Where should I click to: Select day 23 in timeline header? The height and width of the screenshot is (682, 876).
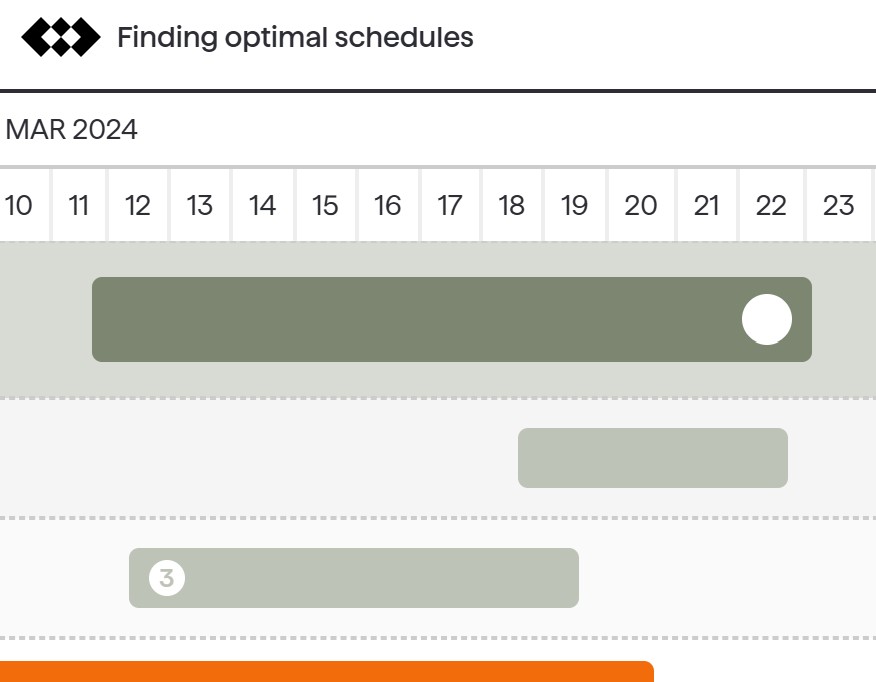pos(839,205)
